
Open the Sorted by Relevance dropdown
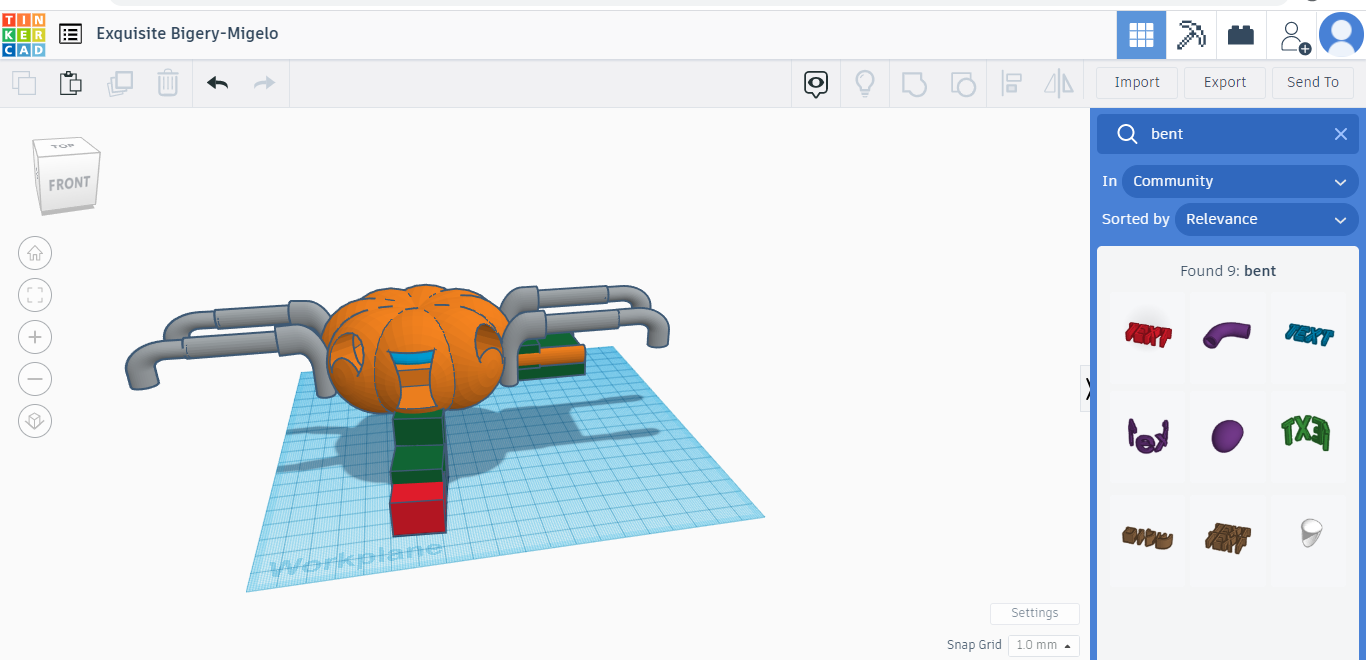point(1266,219)
